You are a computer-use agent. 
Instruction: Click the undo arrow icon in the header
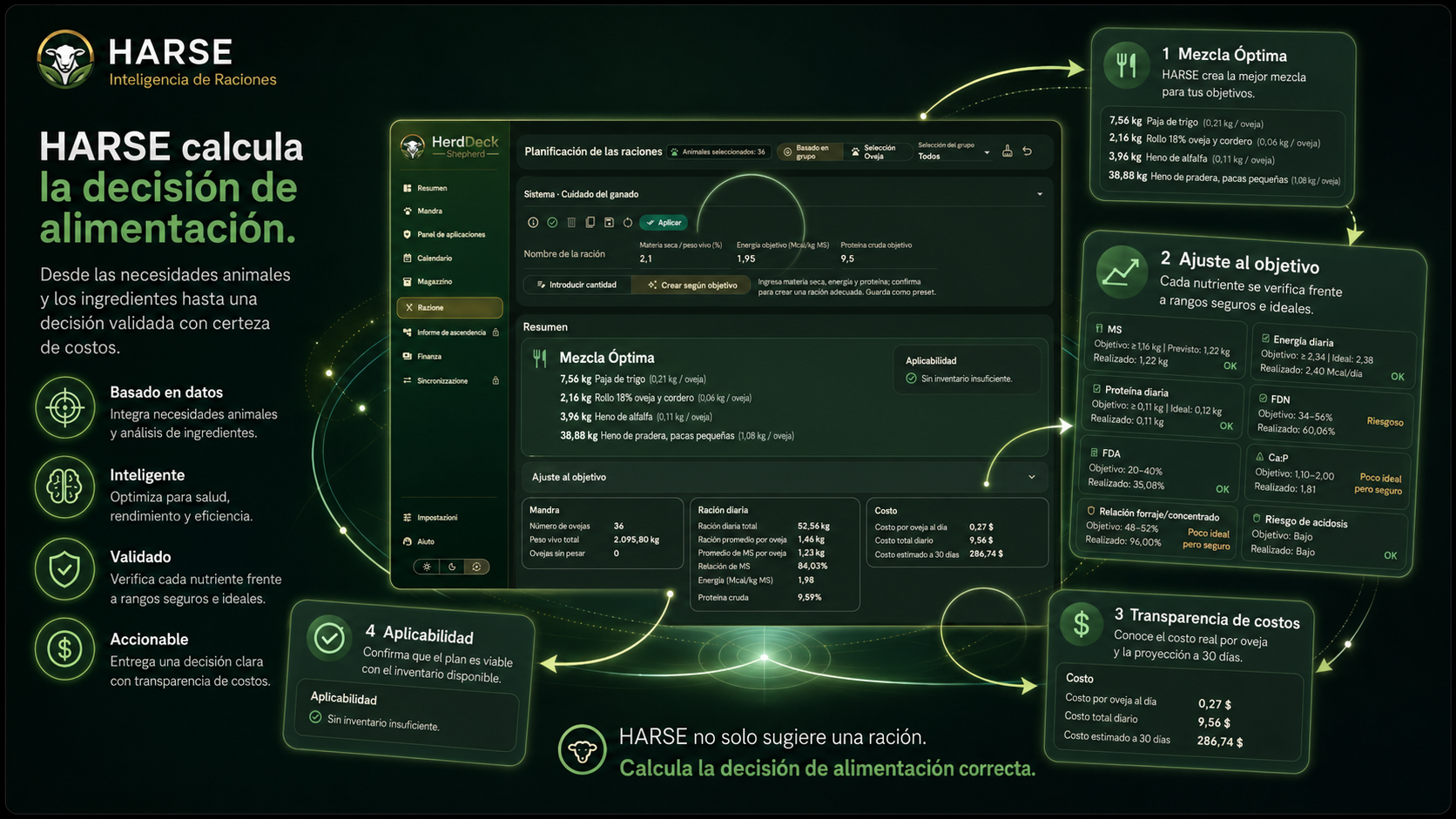pyautogui.click(x=1028, y=151)
